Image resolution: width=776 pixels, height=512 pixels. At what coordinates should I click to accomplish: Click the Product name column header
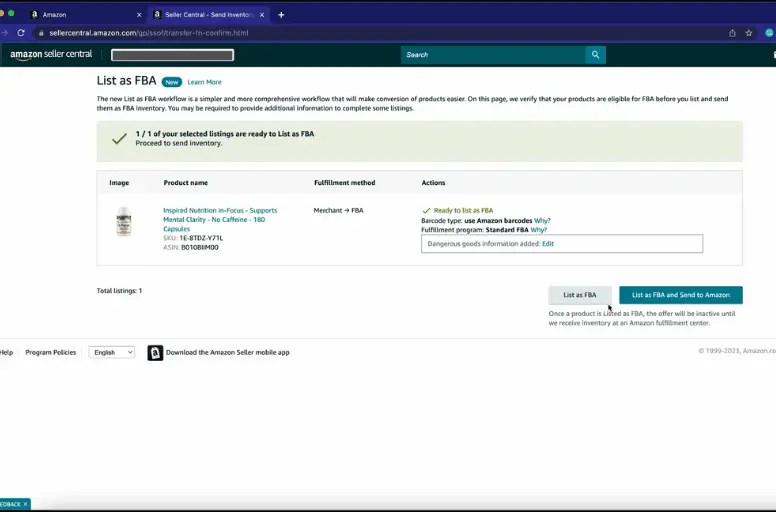[x=186, y=183]
